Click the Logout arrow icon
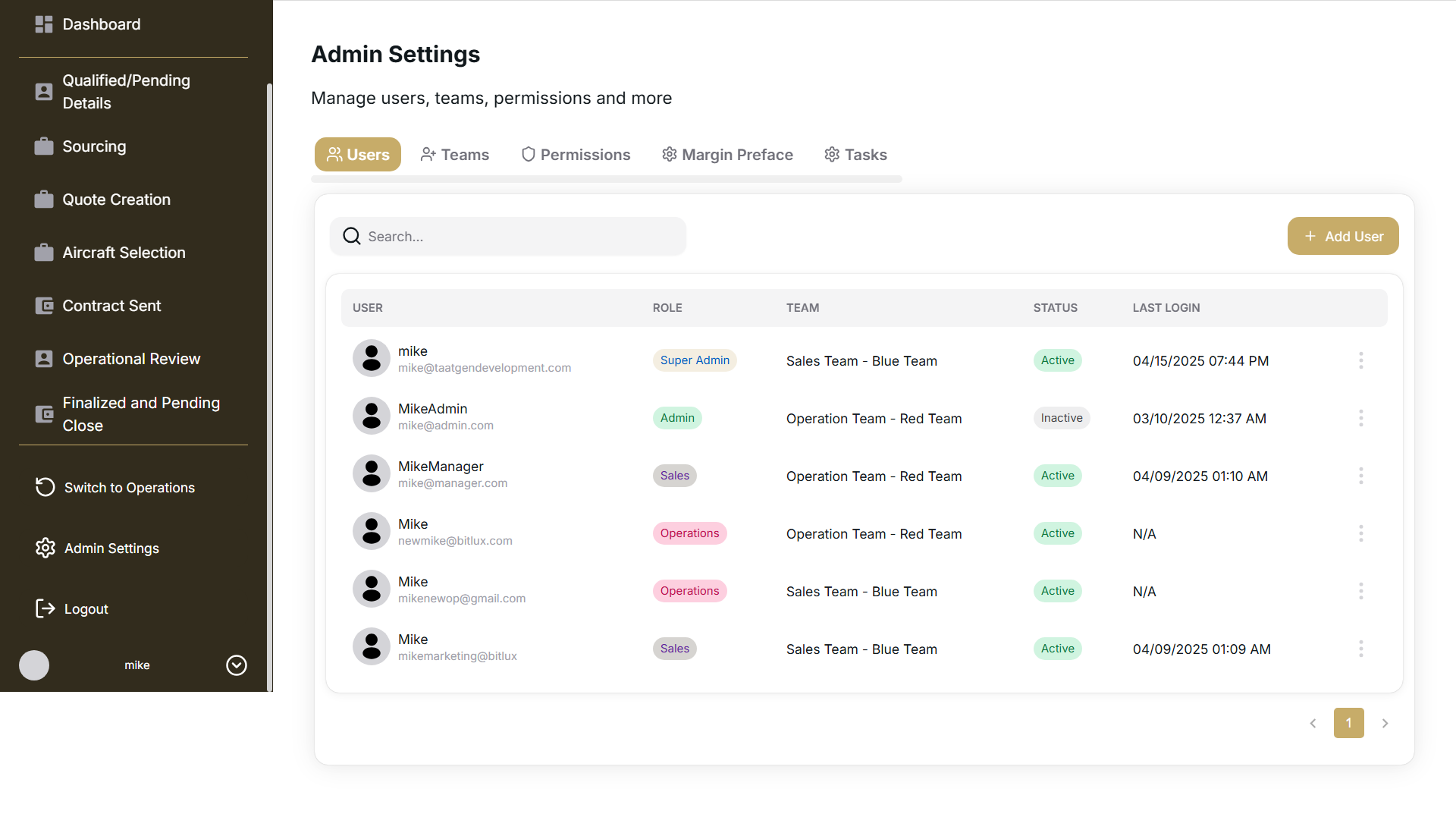The height and width of the screenshot is (814, 1456). pos(45,608)
